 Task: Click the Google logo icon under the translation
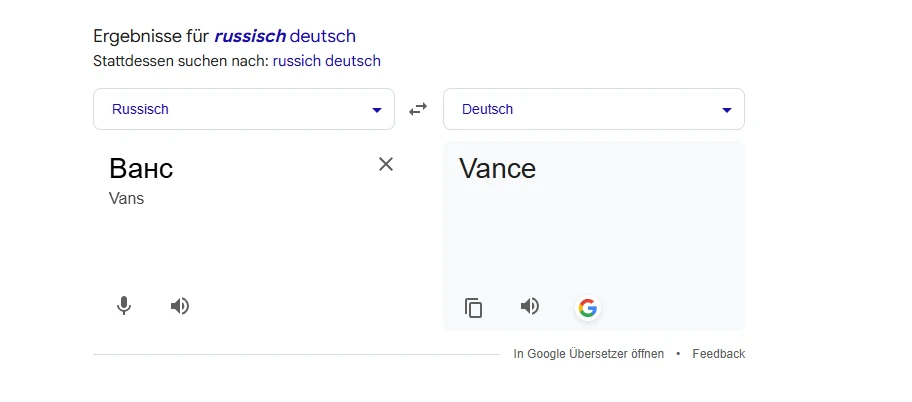point(588,308)
